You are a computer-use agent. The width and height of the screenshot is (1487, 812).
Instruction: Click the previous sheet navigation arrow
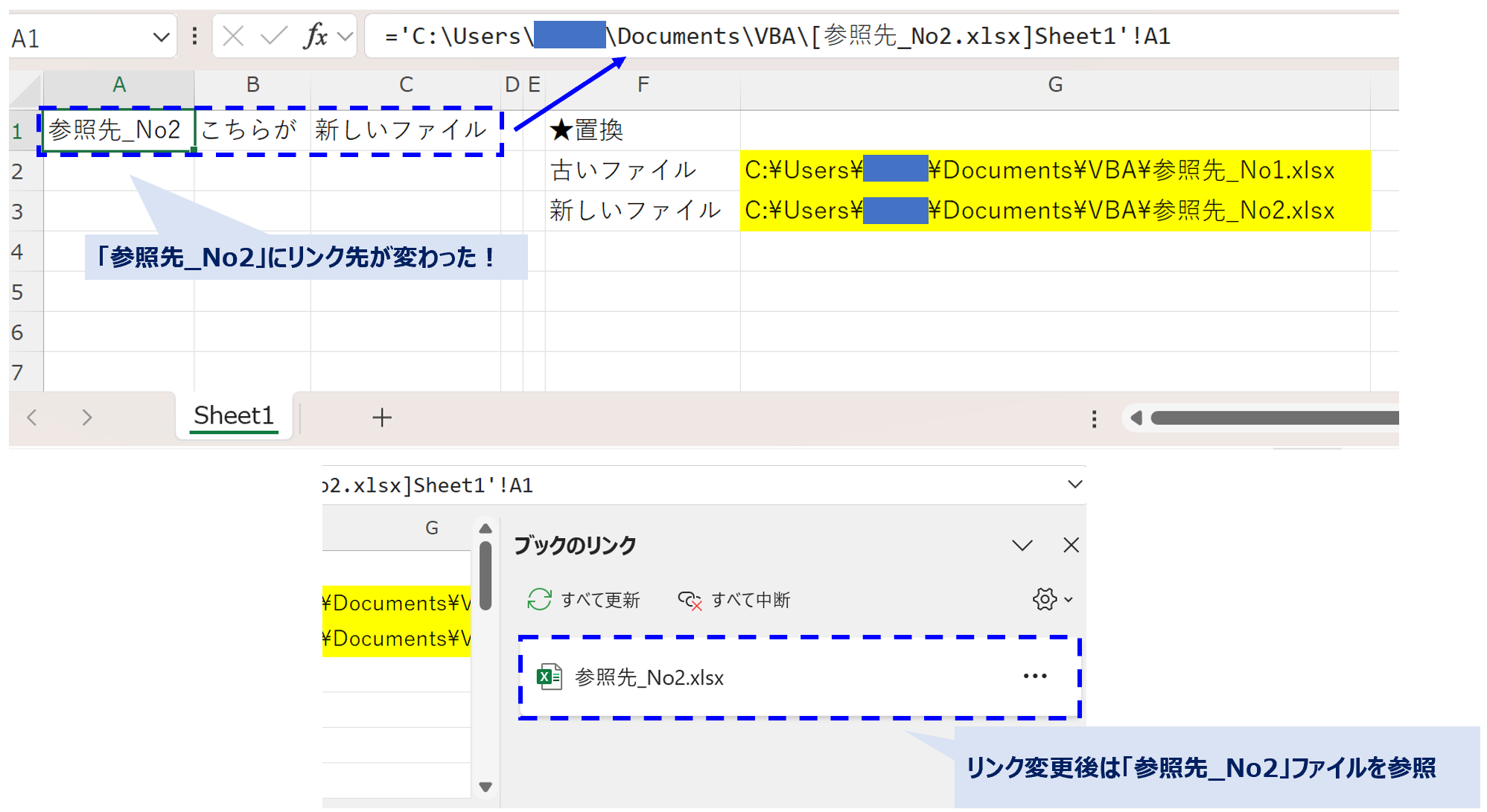click(x=33, y=418)
